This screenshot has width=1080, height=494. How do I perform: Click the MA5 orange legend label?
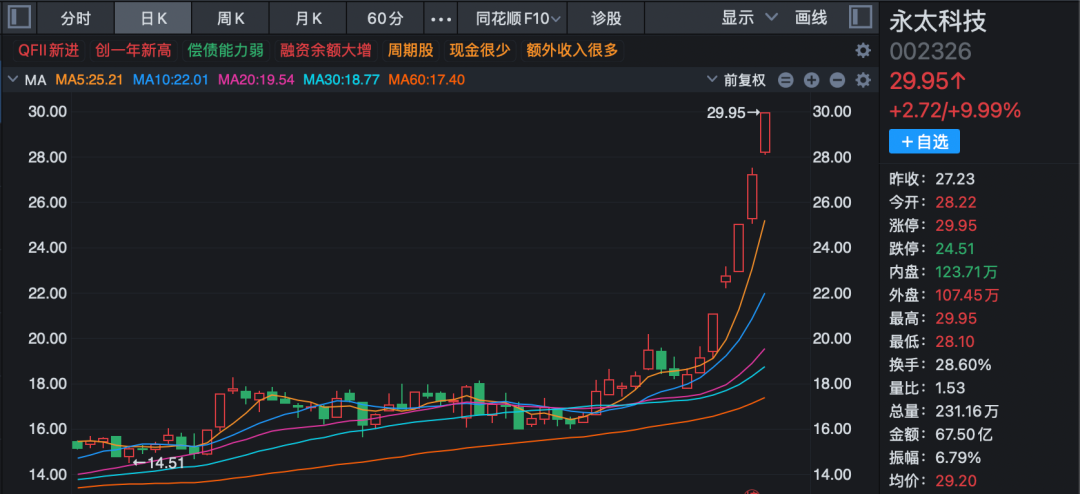pos(89,80)
